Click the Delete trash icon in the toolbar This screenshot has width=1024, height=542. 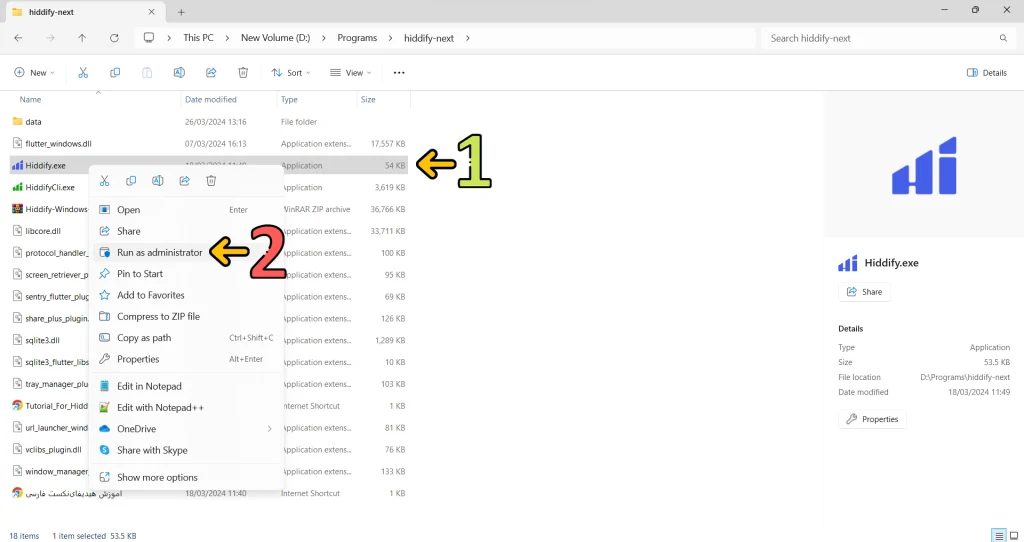tap(243, 72)
